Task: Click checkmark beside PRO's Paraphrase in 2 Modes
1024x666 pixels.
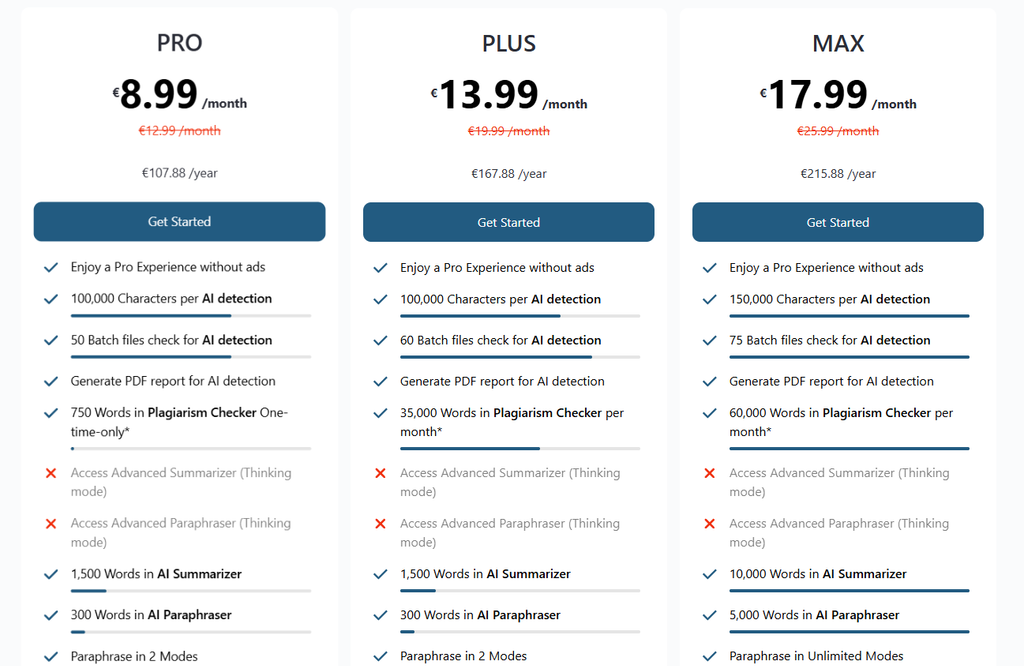Action: (51, 657)
